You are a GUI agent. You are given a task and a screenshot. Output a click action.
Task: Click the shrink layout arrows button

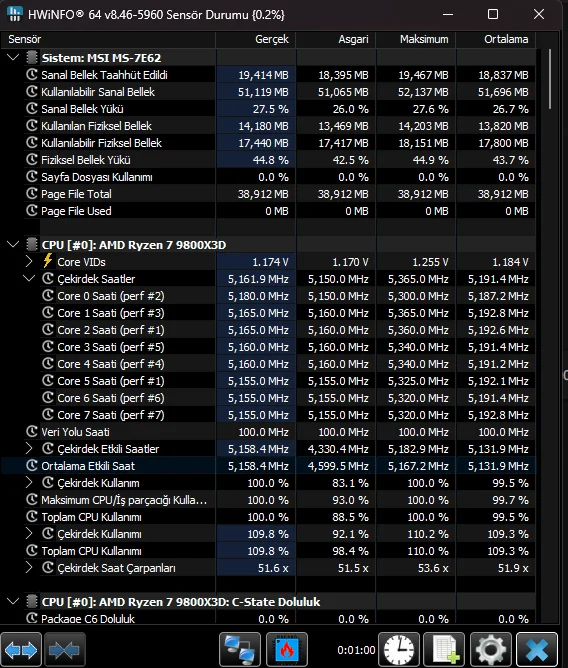(65, 650)
